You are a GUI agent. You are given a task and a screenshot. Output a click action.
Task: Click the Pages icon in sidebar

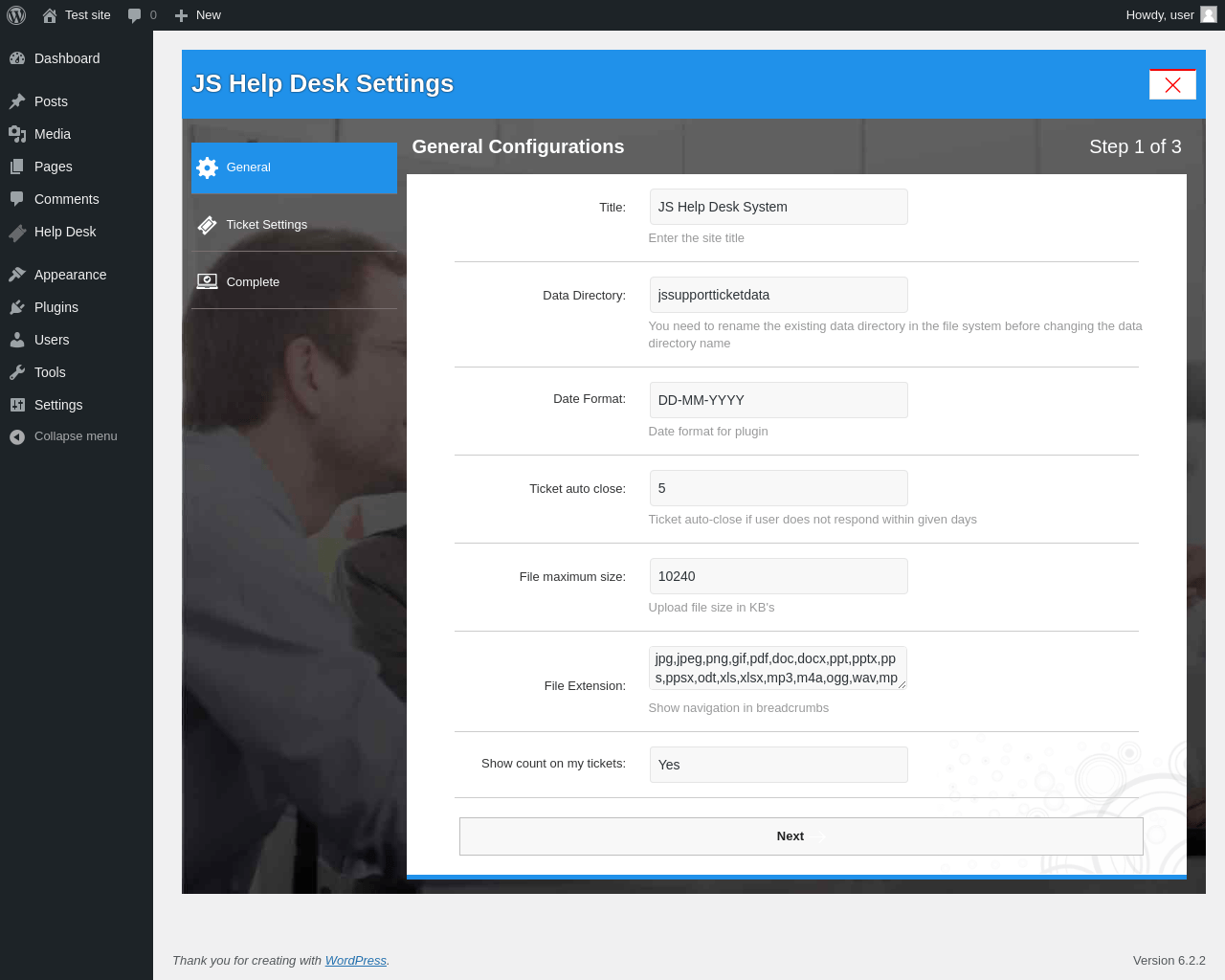point(17,167)
